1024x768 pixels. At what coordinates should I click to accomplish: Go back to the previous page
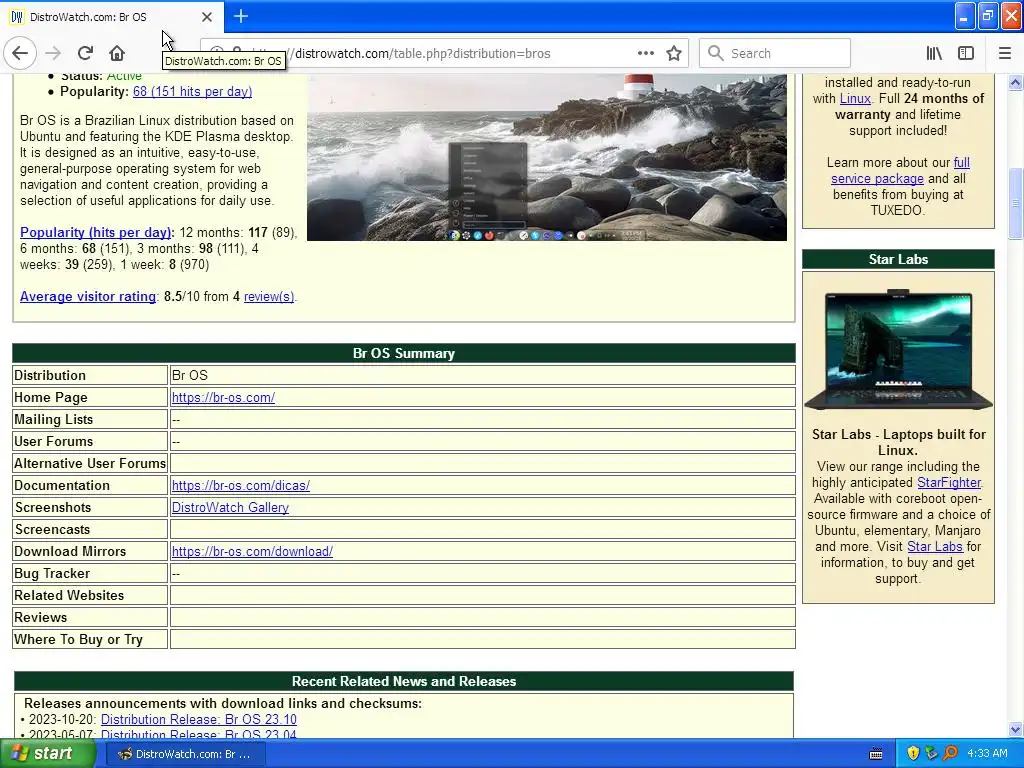pyautogui.click(x=20, y=53)
